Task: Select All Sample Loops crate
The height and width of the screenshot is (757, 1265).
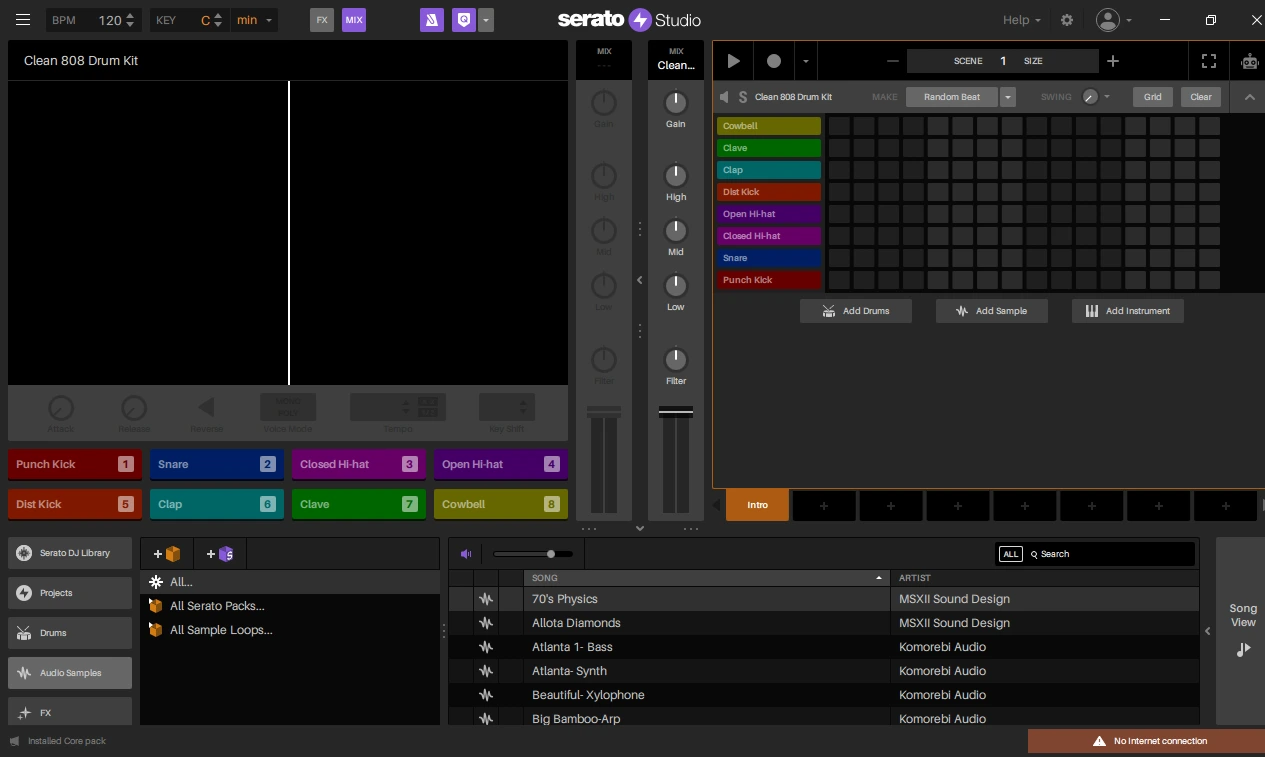Action: 290,630
